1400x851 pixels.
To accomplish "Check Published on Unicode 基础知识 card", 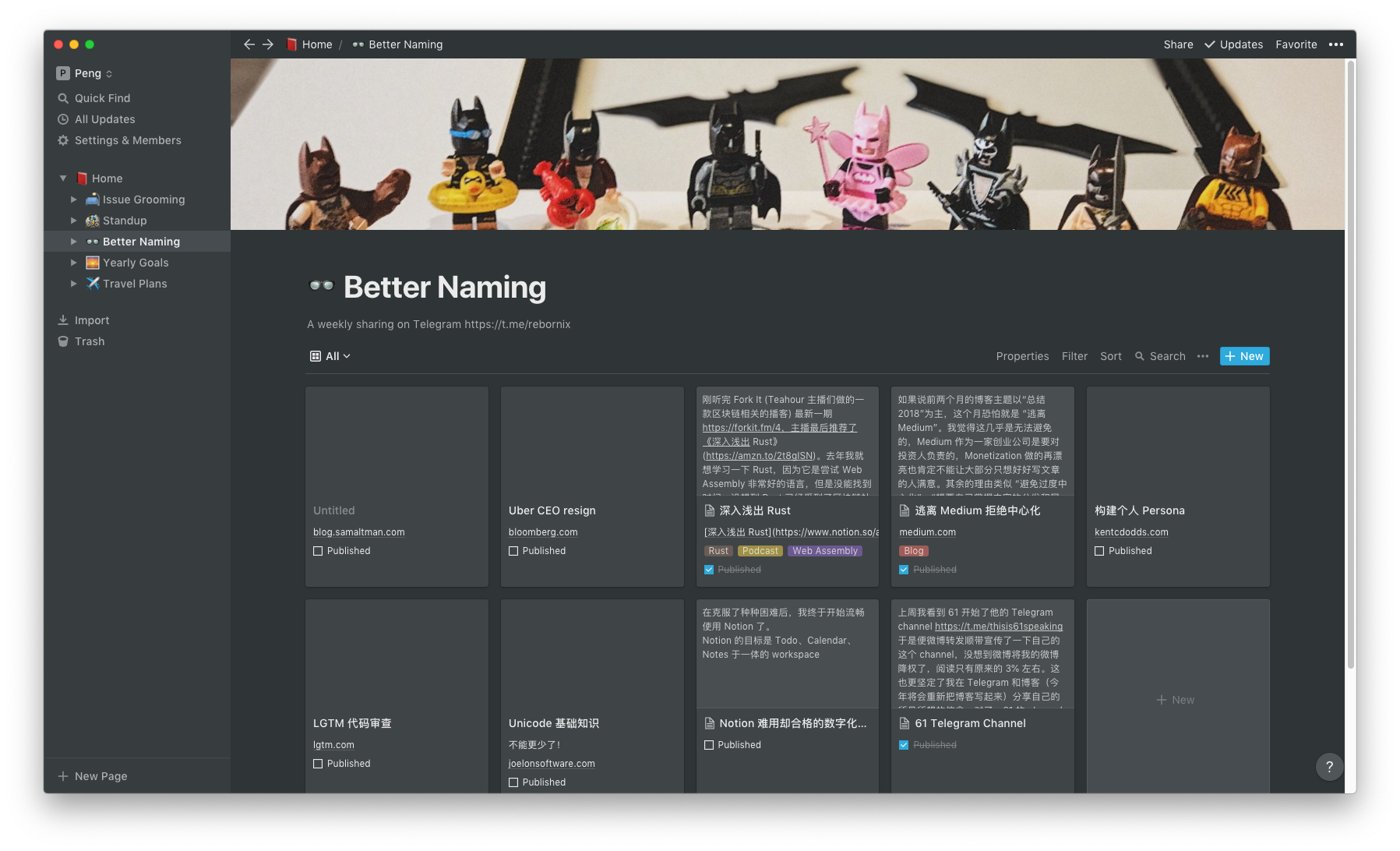I will coord(513,782).
